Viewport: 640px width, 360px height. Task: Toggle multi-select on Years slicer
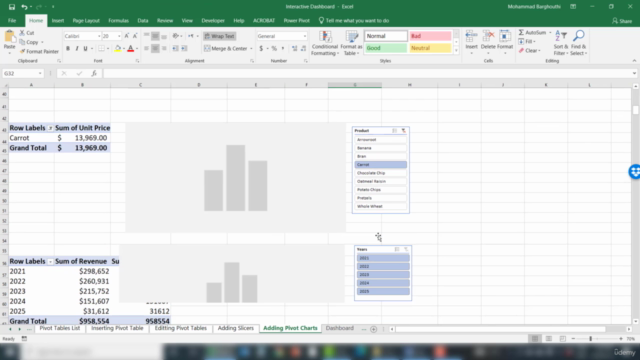397,249
